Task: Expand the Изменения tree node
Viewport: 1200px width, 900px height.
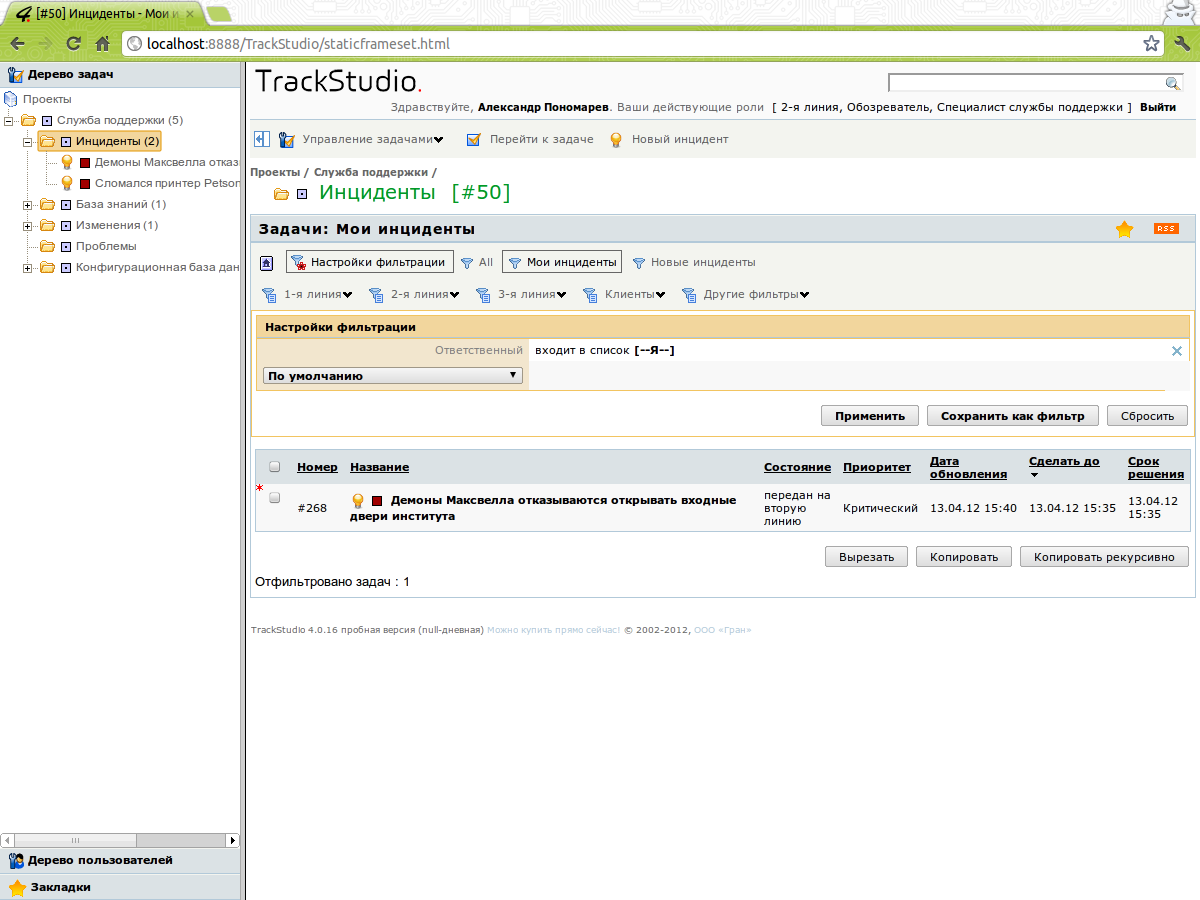Action: point(28,226)
